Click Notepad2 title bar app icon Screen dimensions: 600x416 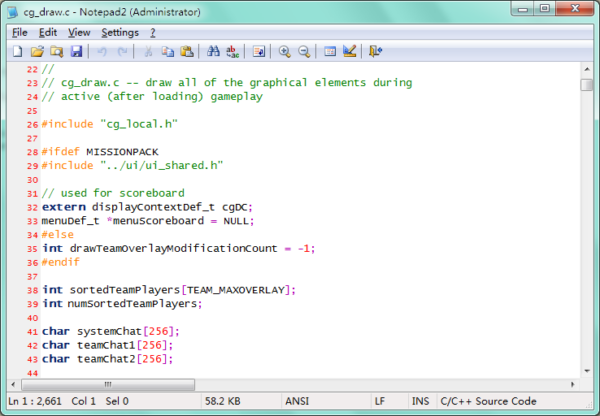(13, 12)
